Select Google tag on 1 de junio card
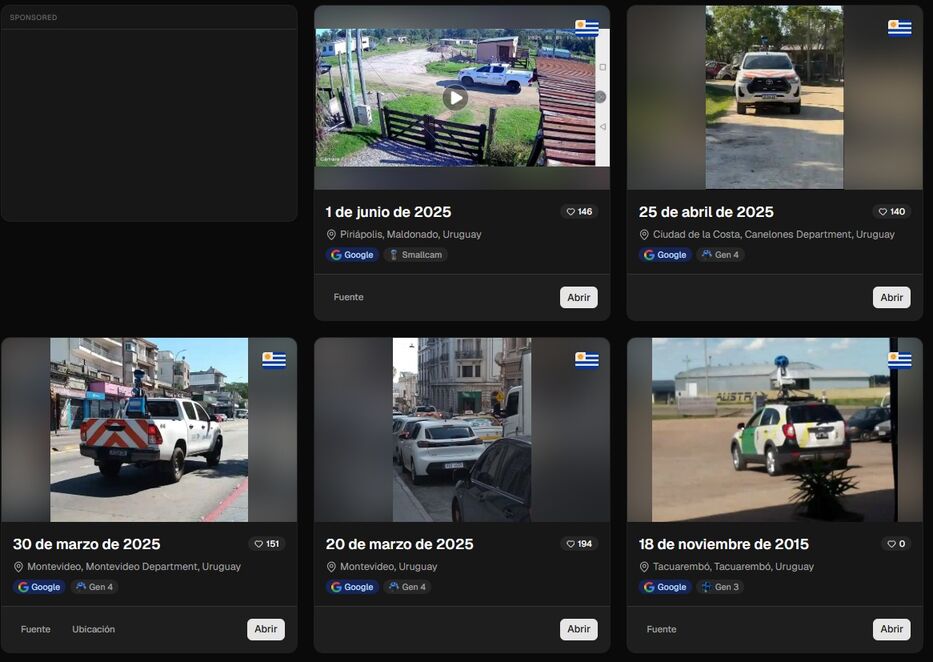 (x=352, y=255)
